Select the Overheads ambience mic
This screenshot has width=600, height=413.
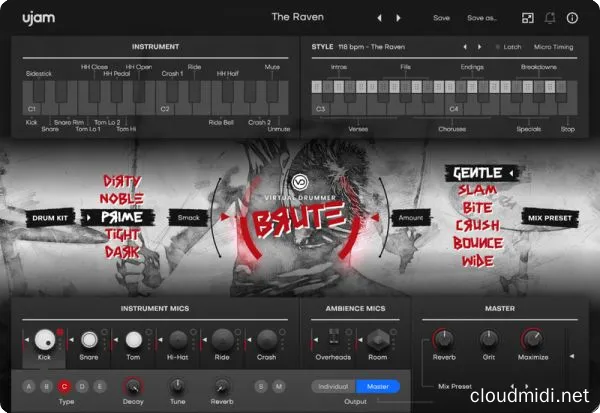[334, 338]
